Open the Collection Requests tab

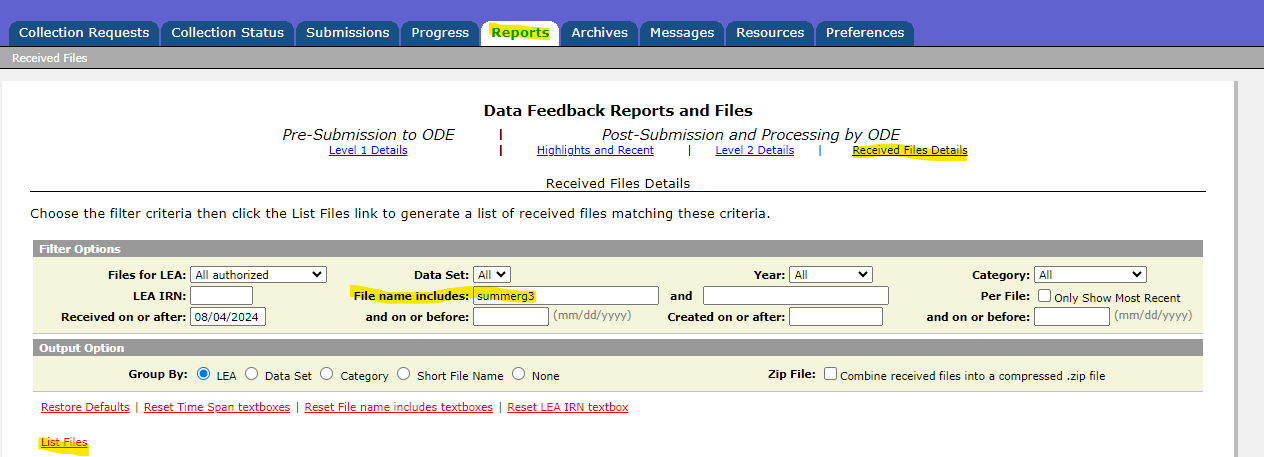84,33
